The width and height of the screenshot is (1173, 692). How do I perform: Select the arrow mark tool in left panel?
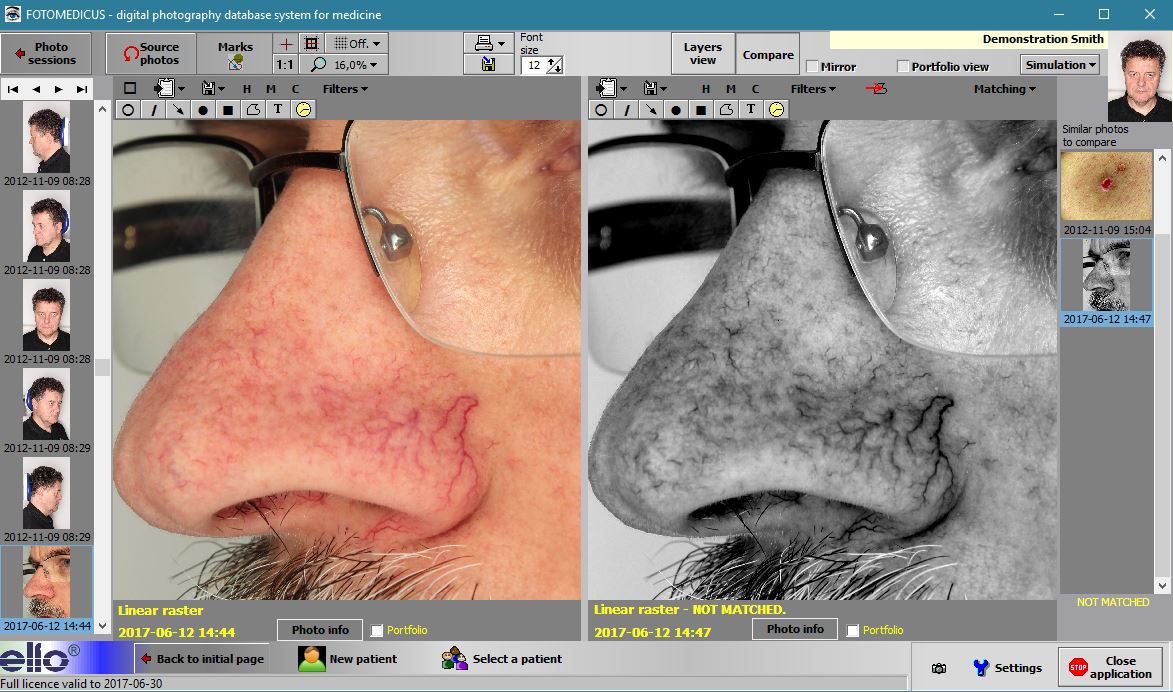(178, 110)
